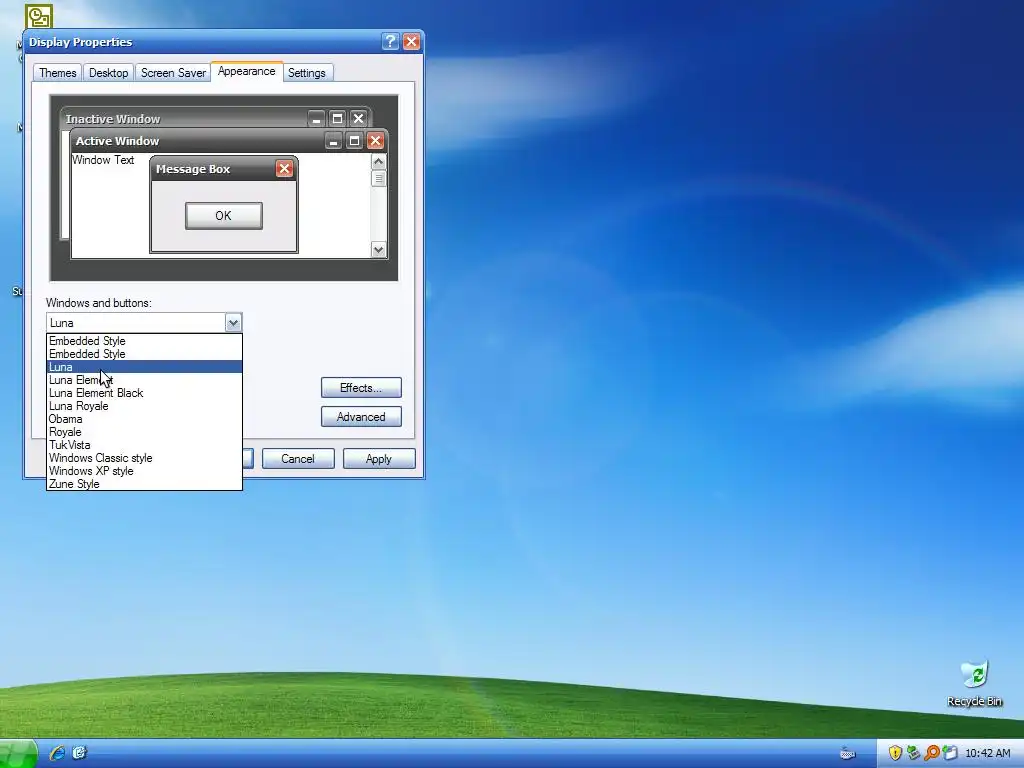Click the Active Window title bar text
Viewport: 1024px width, 768px height.
(x=118, y=141)
